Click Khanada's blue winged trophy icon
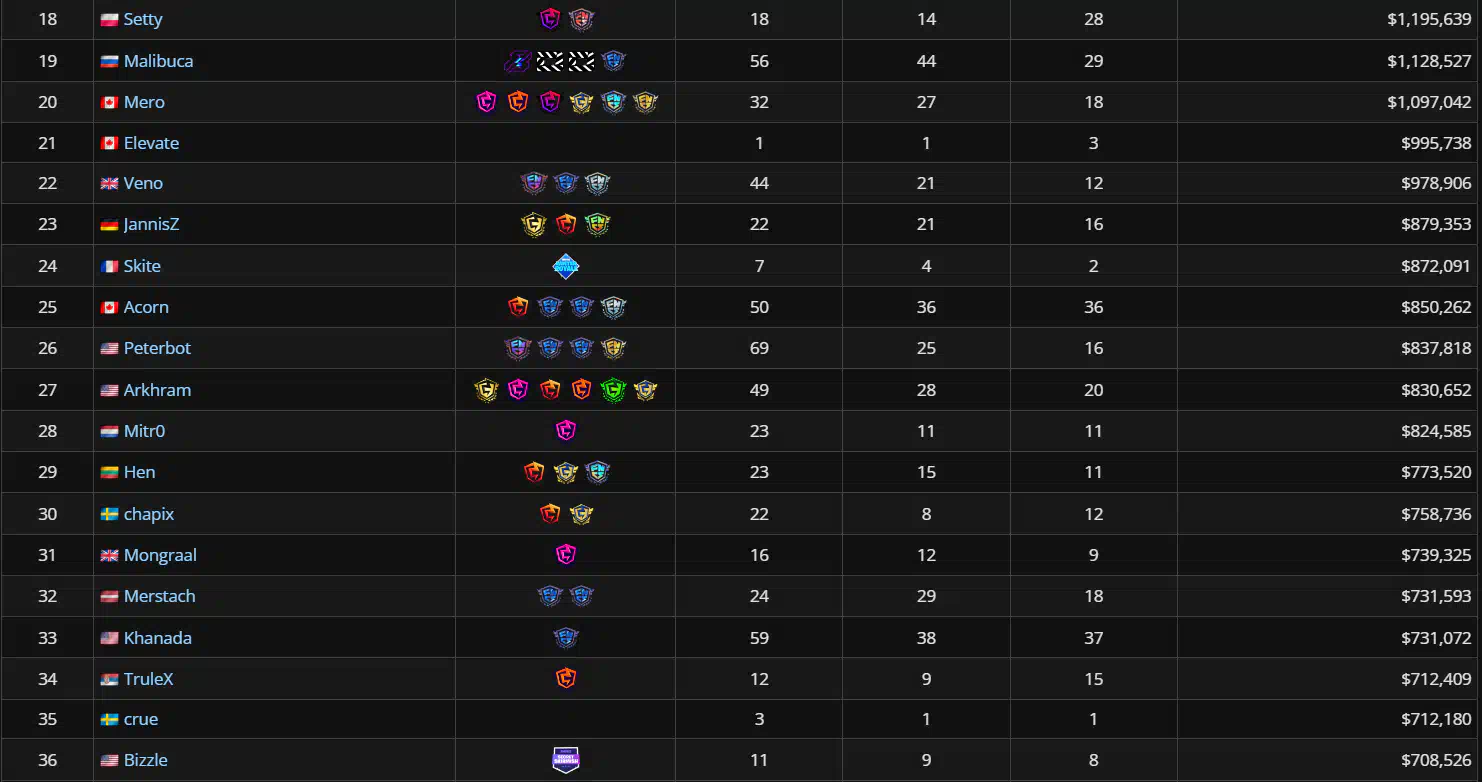The image size is (1482, 782). pos(566,638)
